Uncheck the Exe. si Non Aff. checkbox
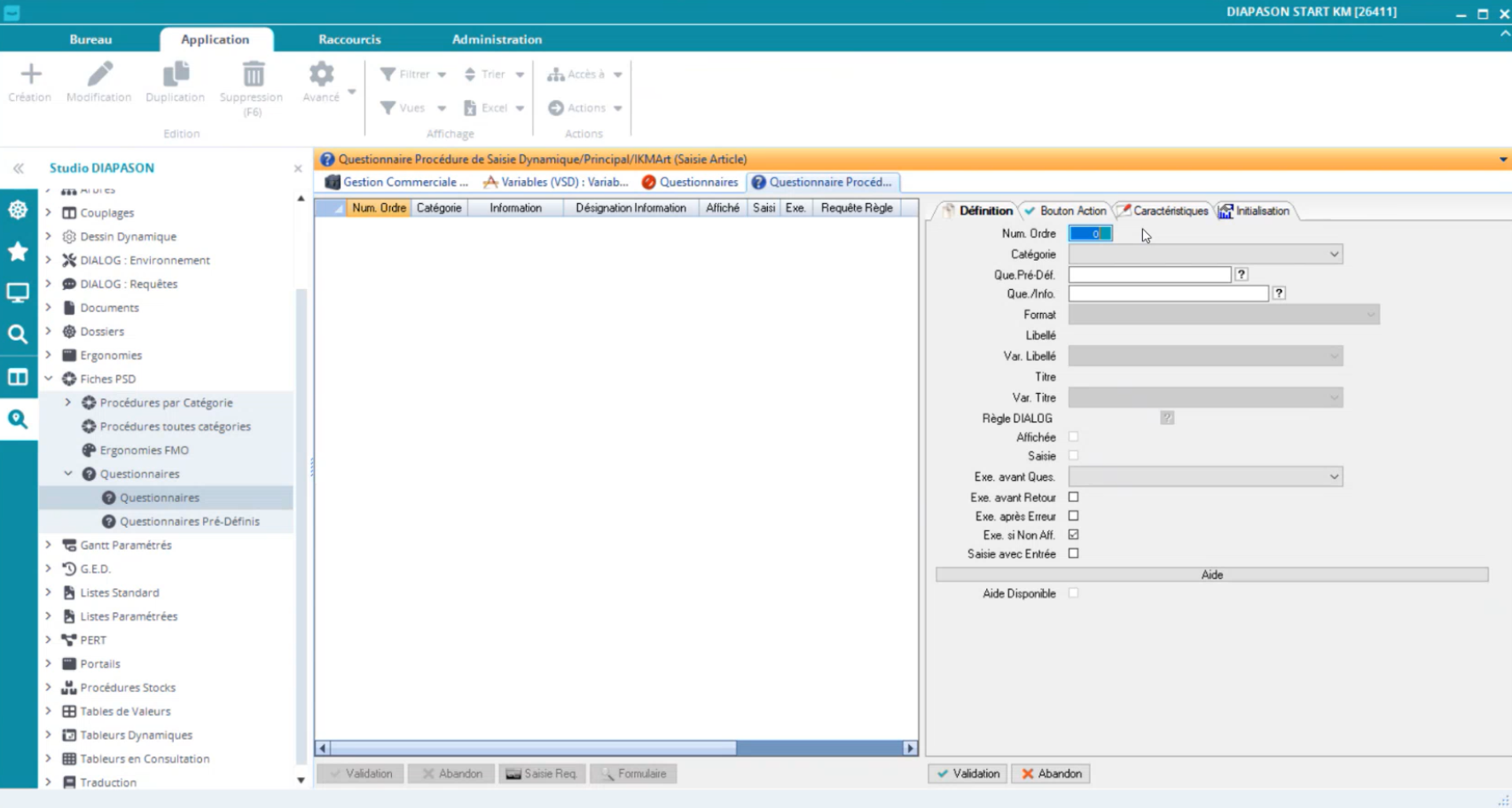The height and width of the screenshot is (808, 1512). click(1073, 535)
